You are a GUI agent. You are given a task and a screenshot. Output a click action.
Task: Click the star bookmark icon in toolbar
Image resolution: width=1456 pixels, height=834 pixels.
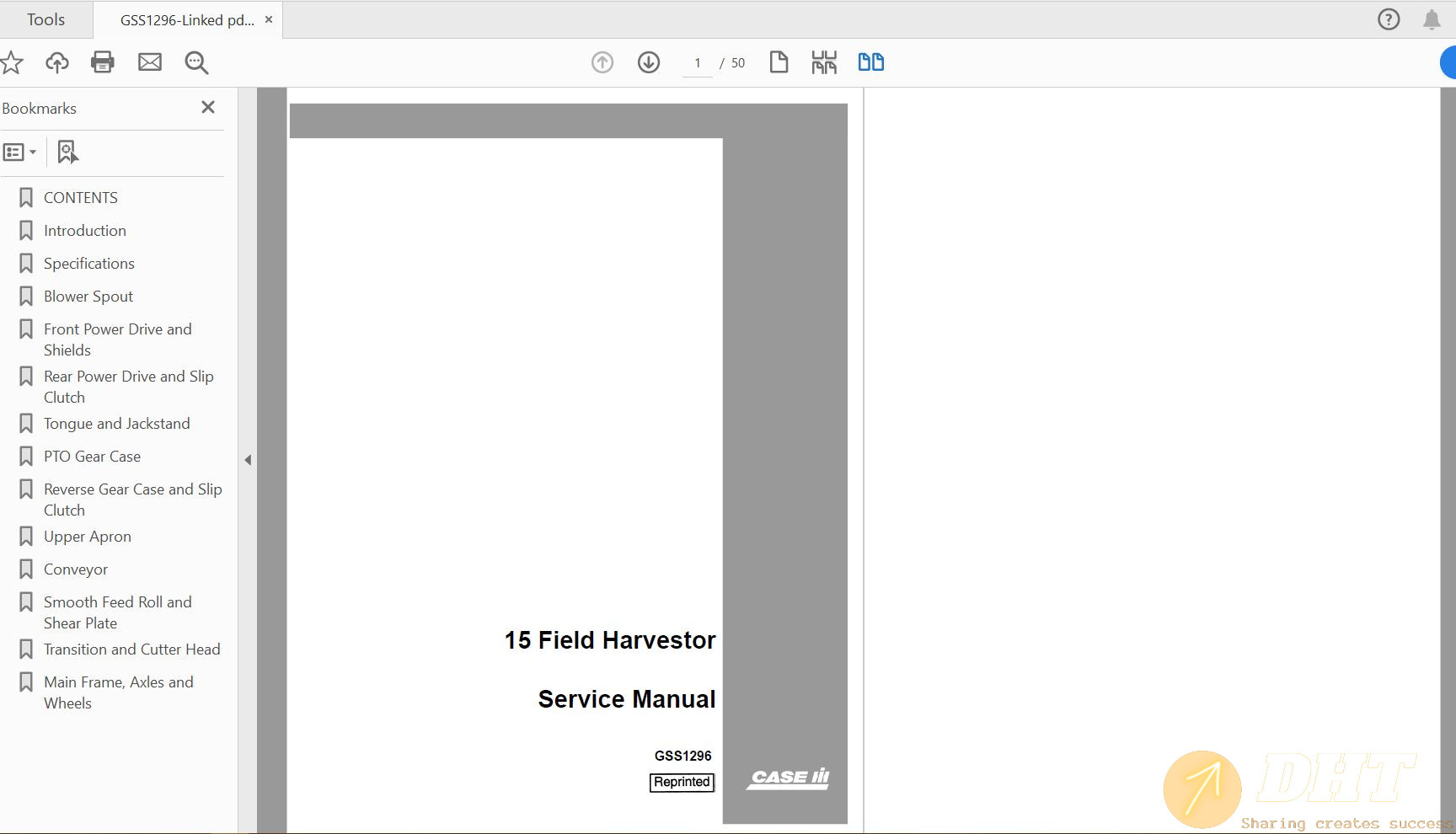pyautogui.click(x=12, y=62)
